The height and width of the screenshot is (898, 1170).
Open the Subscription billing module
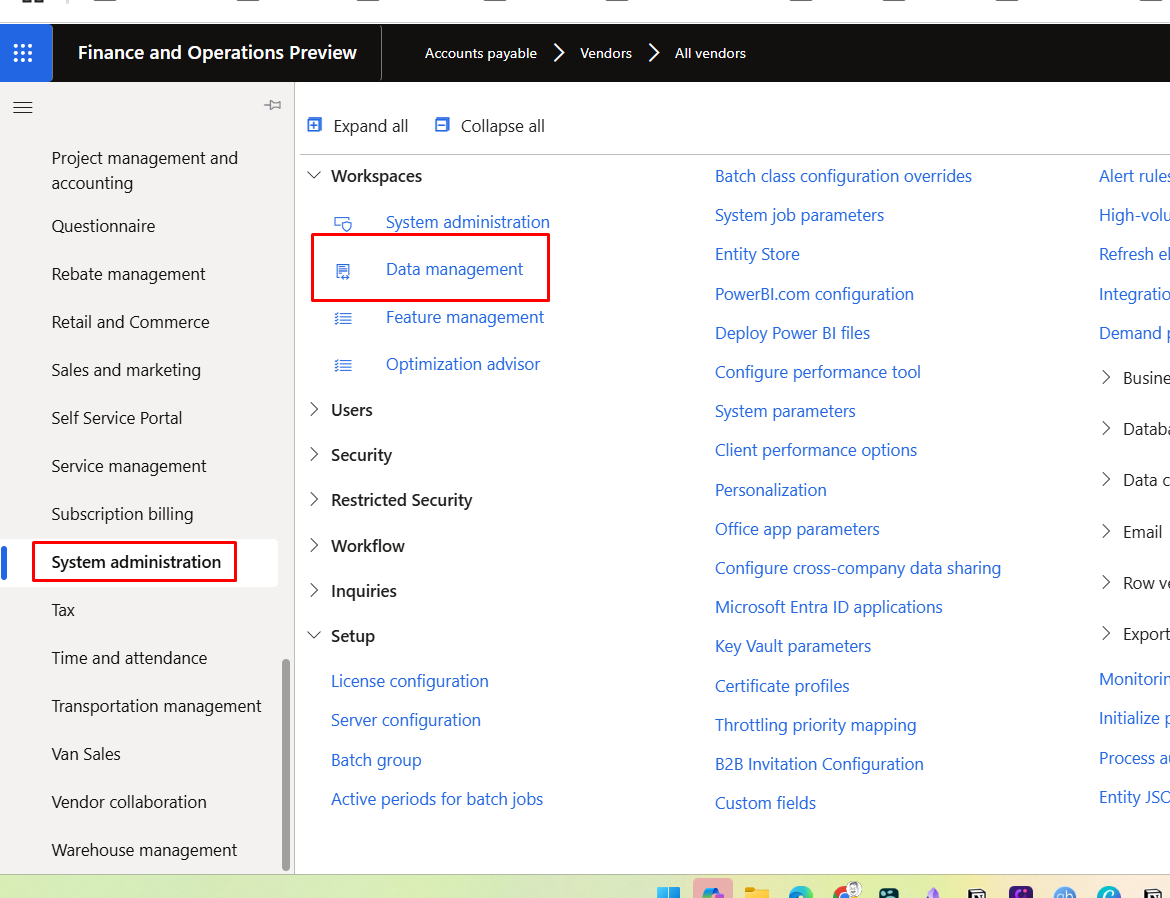pyautogui.click(x=122, y=514)
